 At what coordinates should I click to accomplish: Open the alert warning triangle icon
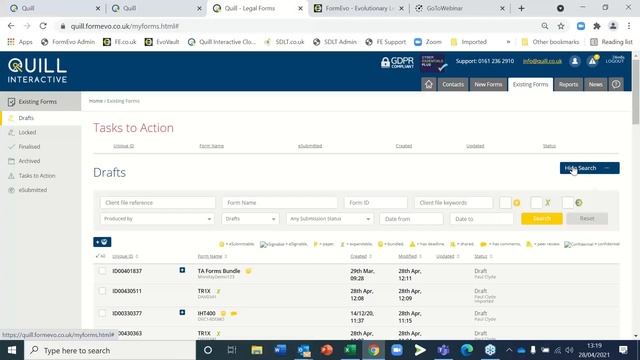592,61
